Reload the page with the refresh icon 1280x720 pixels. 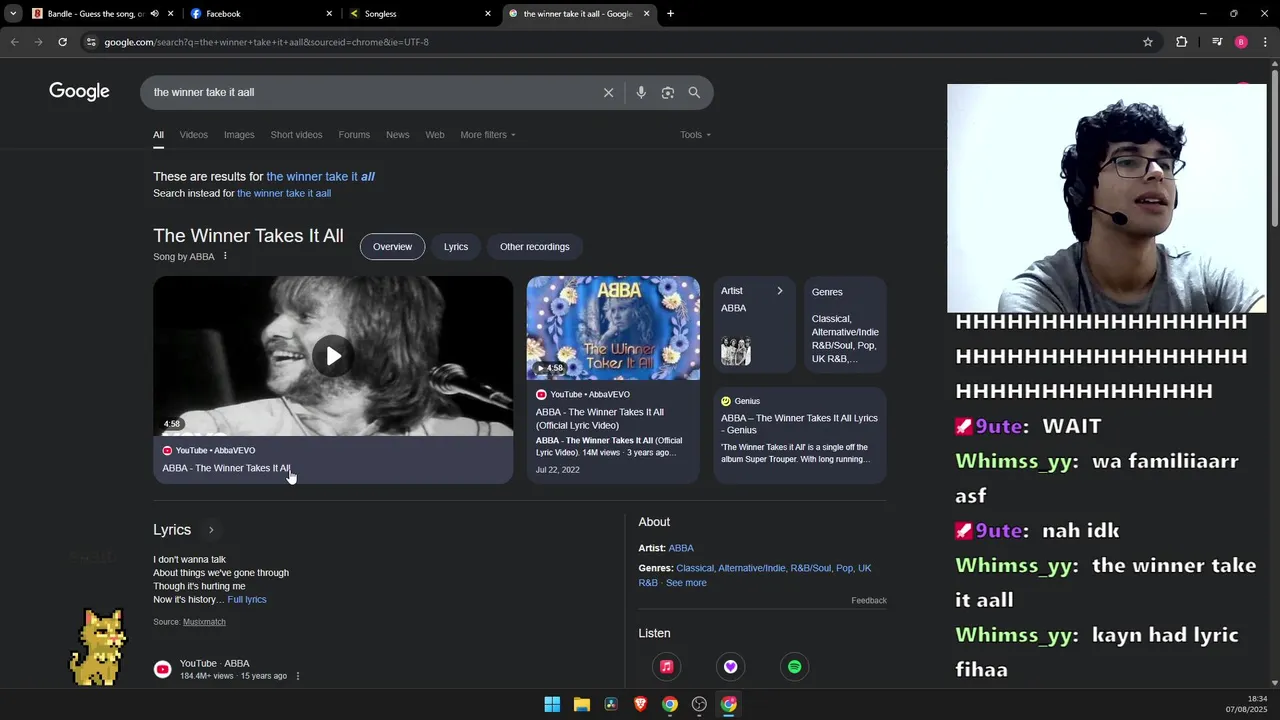62,42
